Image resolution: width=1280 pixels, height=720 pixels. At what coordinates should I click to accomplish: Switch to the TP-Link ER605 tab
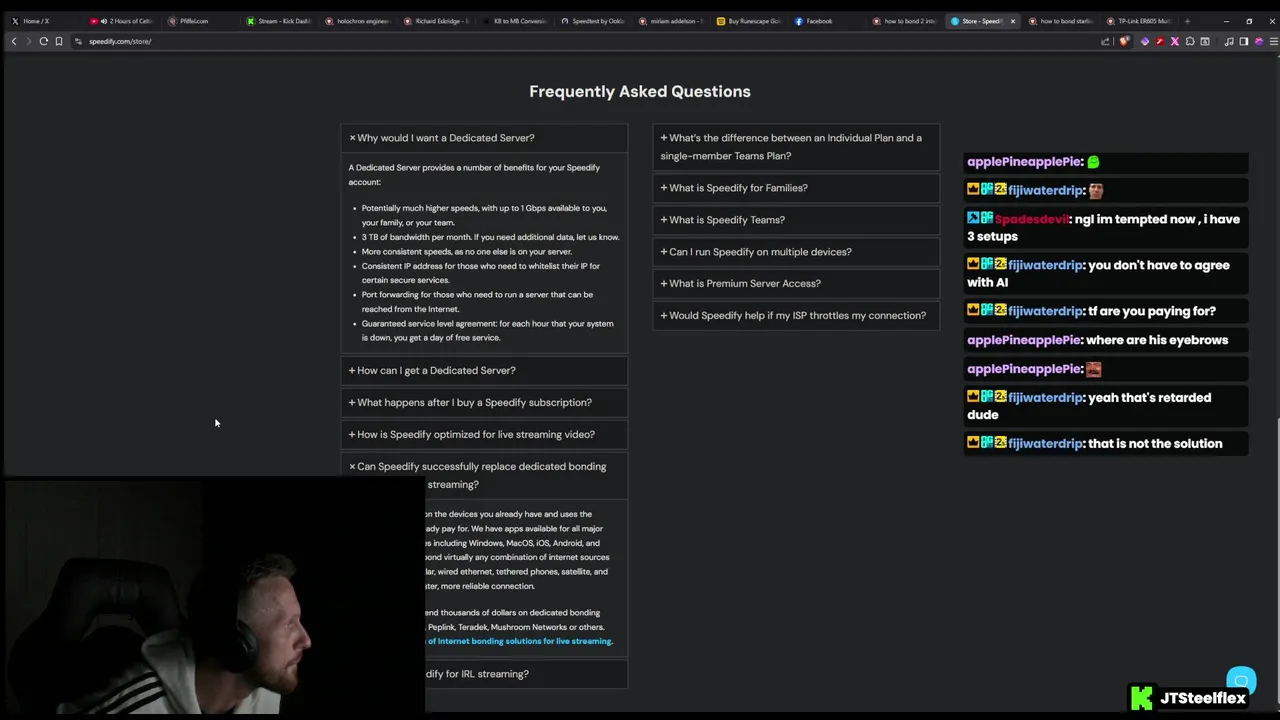[x=1139, y=21]
